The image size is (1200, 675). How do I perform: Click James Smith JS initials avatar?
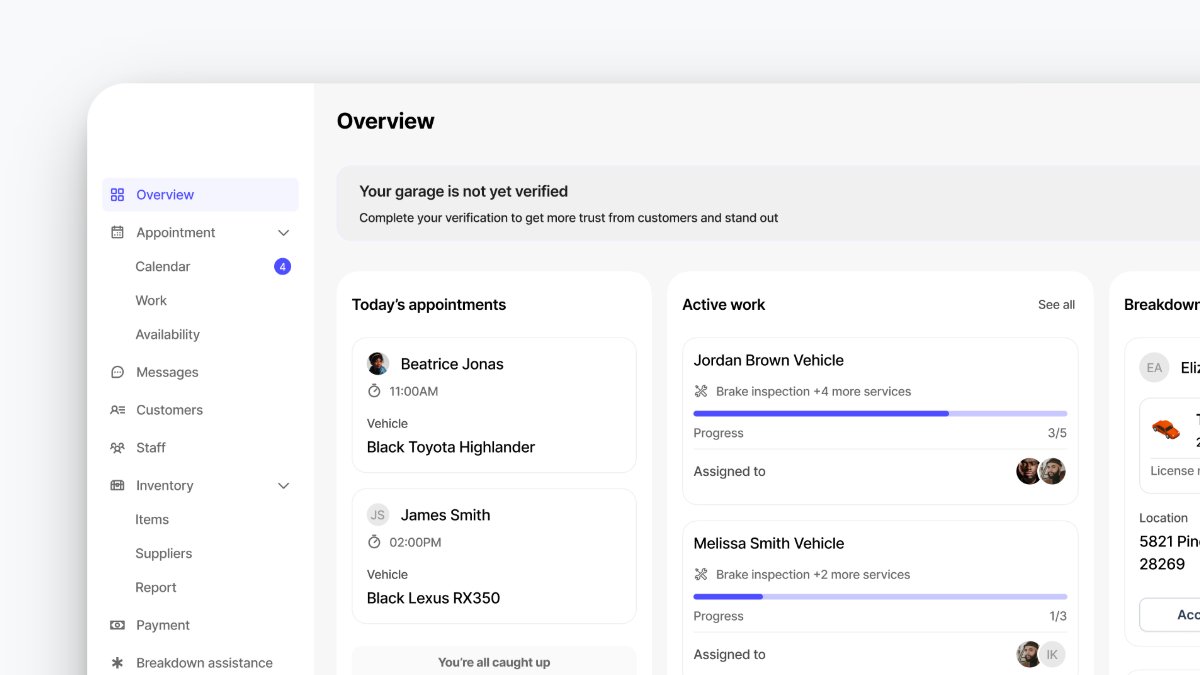[378, 515]
